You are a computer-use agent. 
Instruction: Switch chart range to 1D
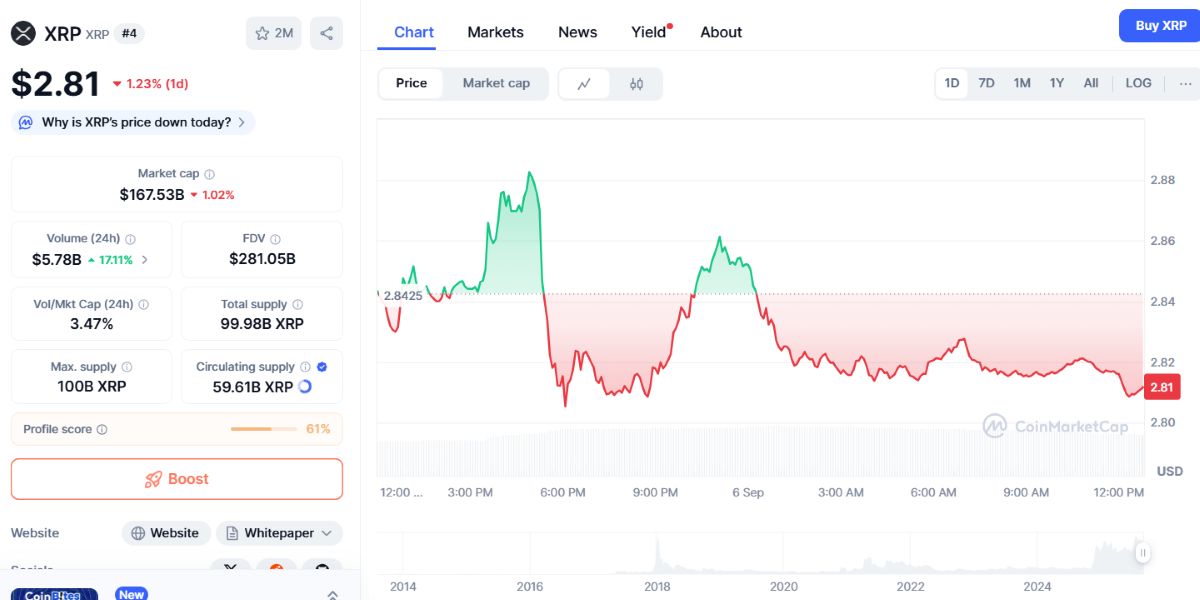[x=952, y=84]
